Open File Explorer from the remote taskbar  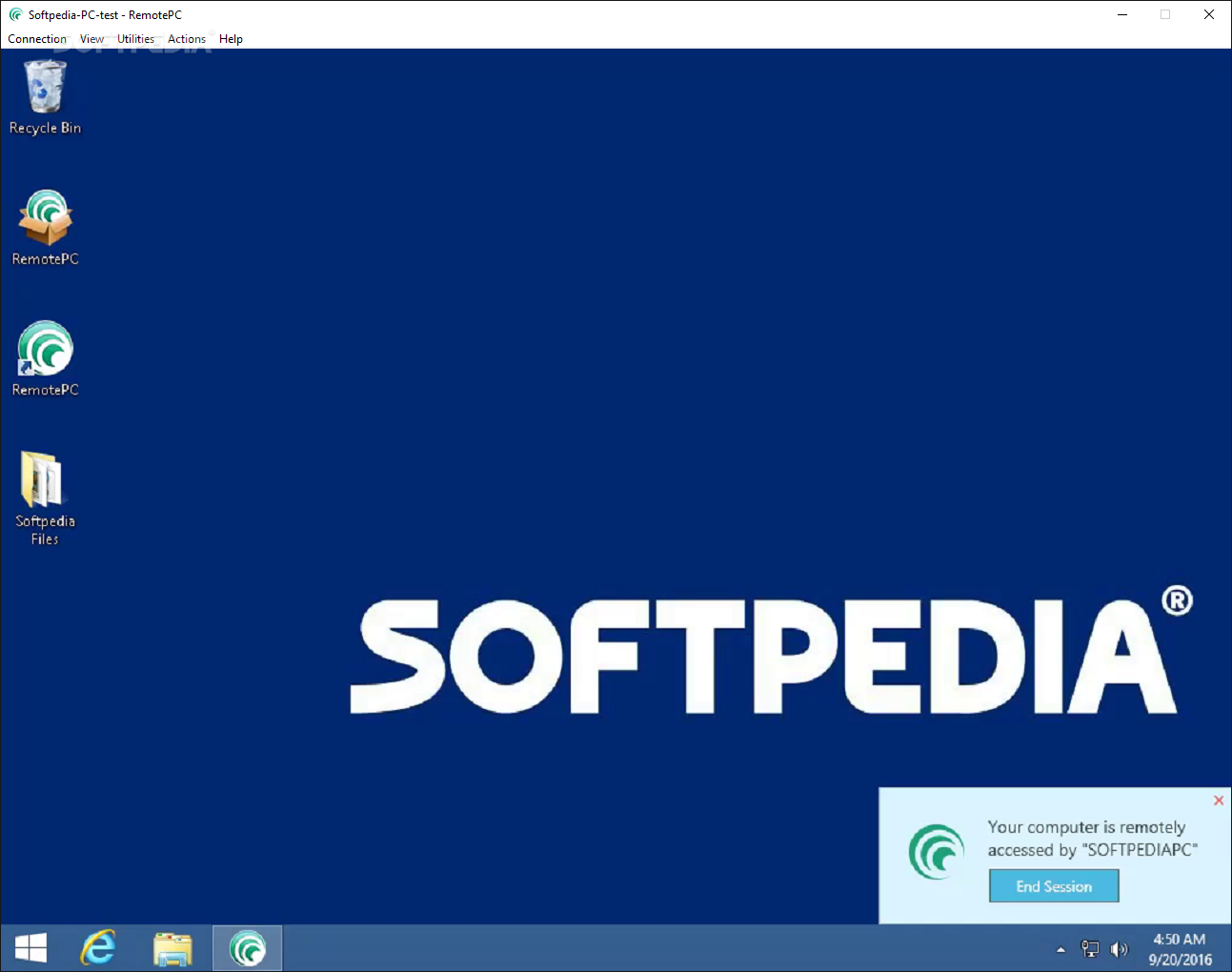click(172, 948)
